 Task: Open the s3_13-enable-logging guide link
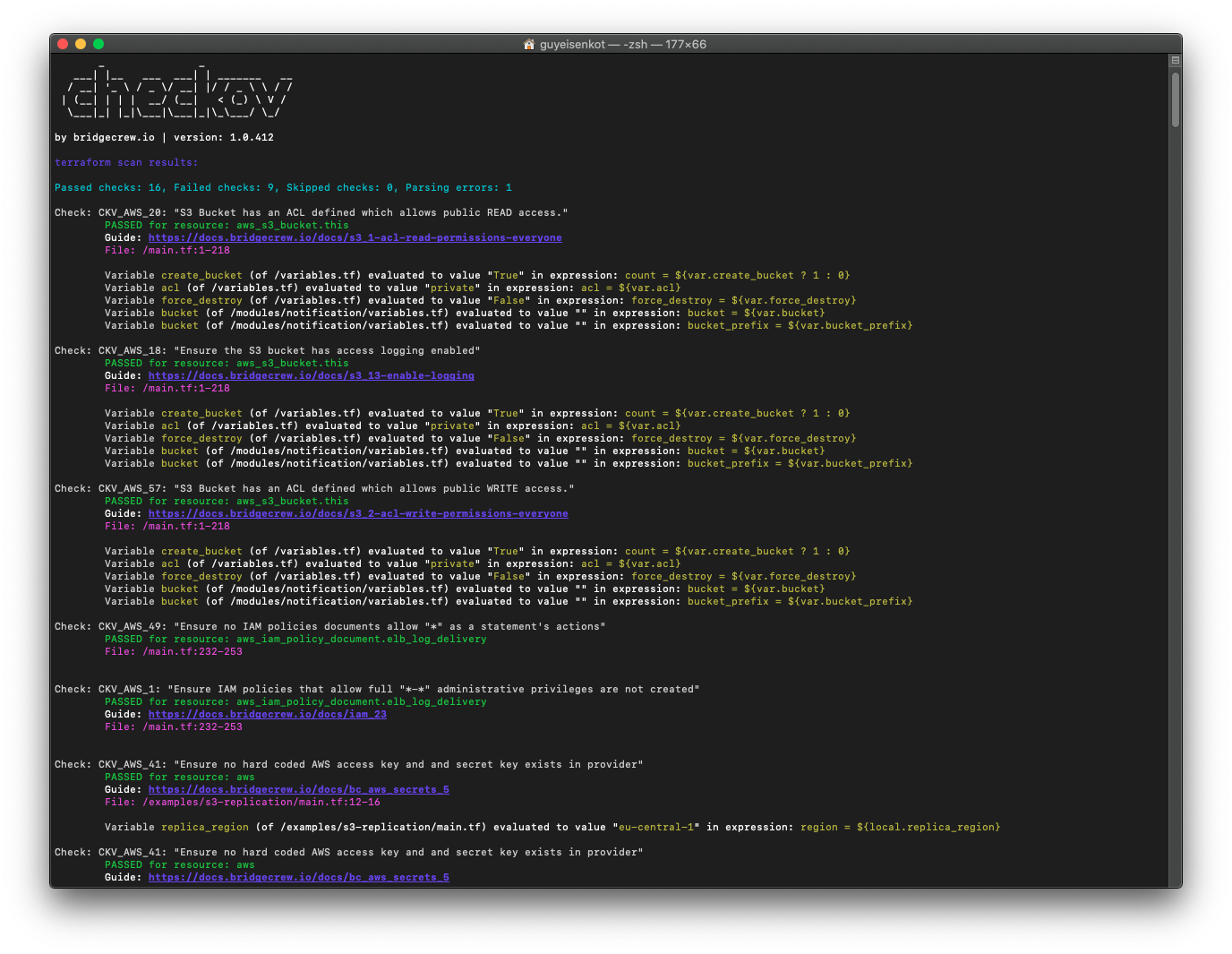(x=311, y=375)
